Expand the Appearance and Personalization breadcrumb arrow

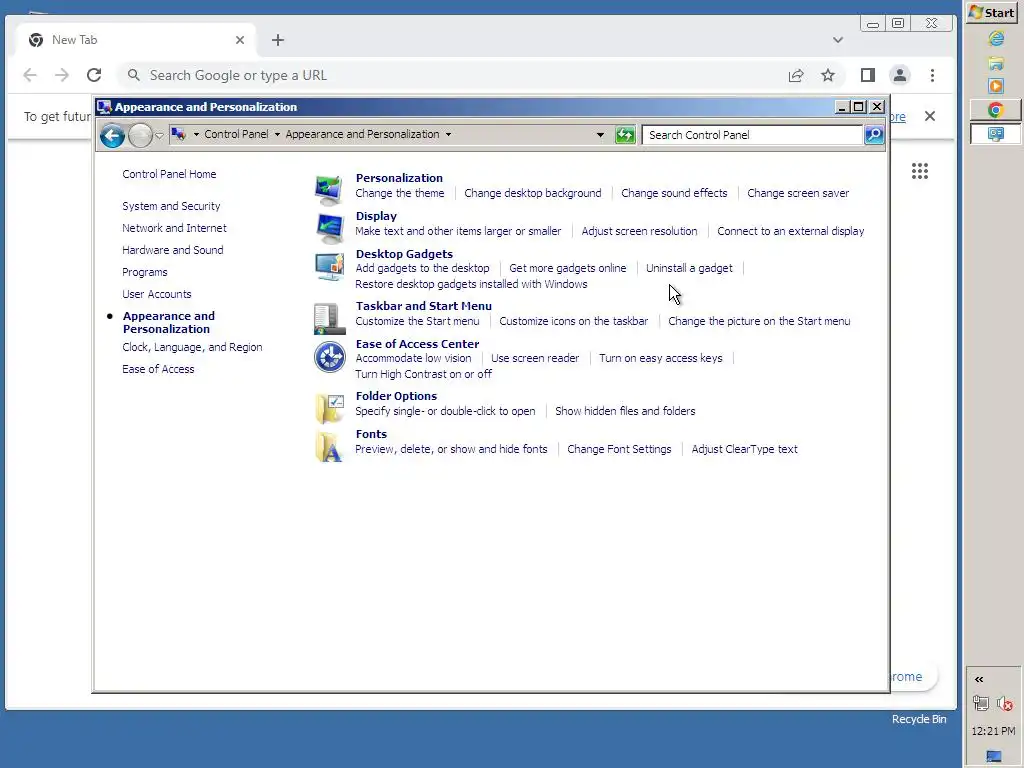pos(448,135)
